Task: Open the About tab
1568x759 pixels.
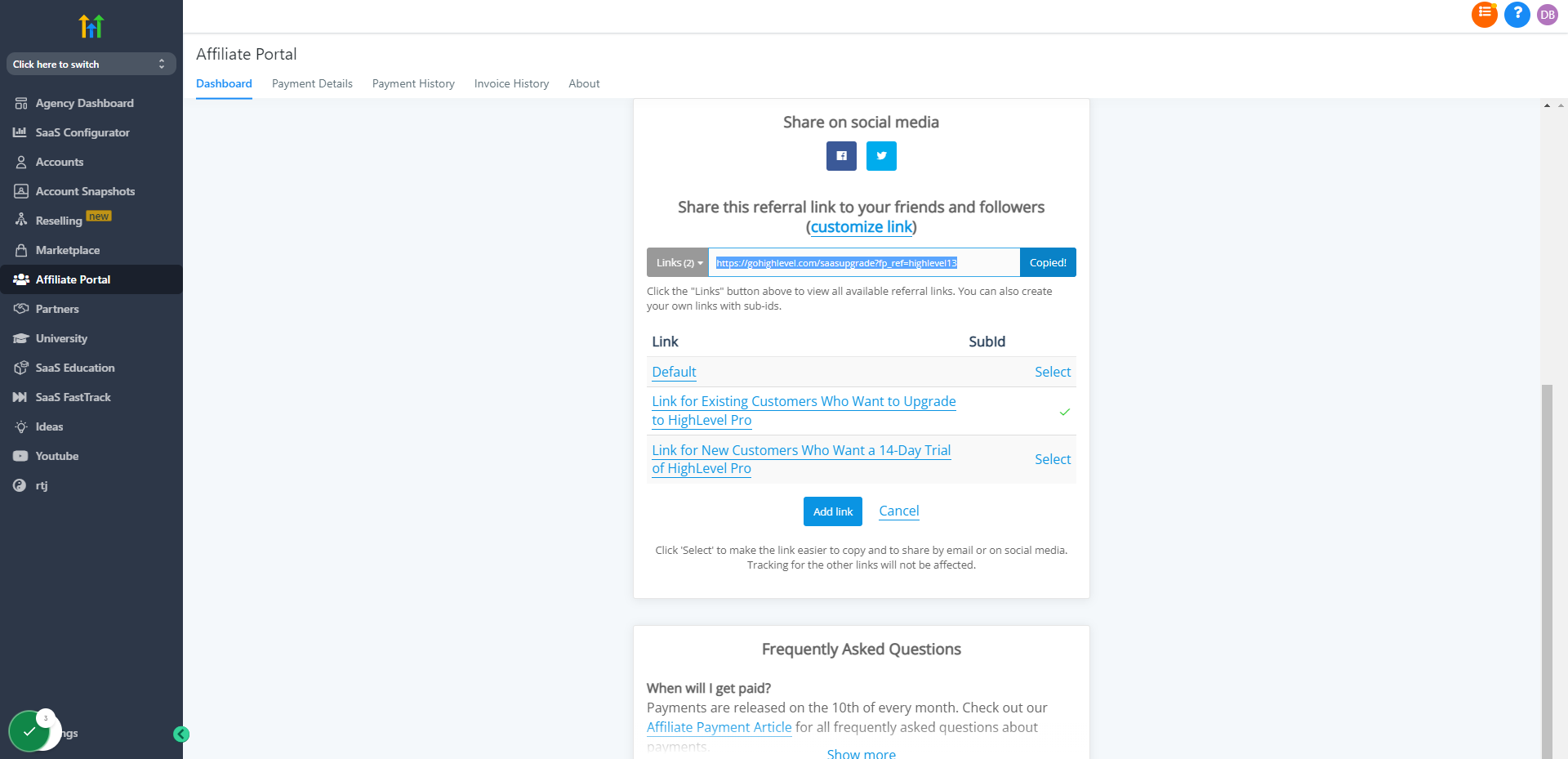Action: [x=584, y=83]
